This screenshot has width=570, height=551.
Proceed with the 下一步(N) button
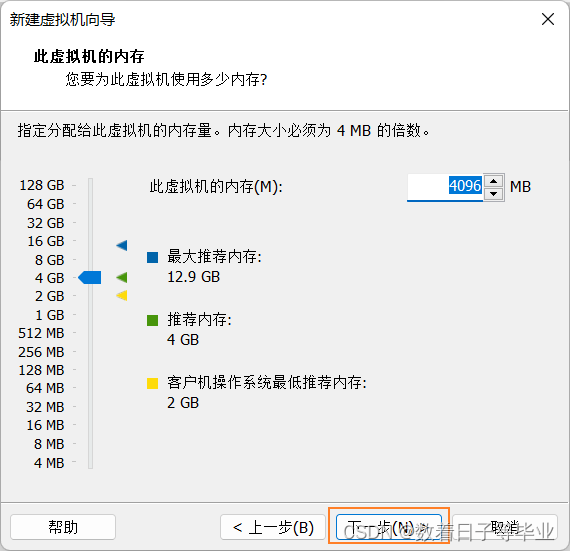click(x=389, y=527)
